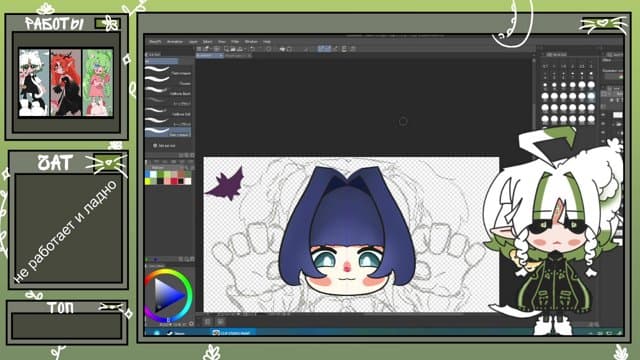This screenshot has width=640, height=360.
Task: Pick the yellow-green swatch in color set
Action: pos(148,181)
